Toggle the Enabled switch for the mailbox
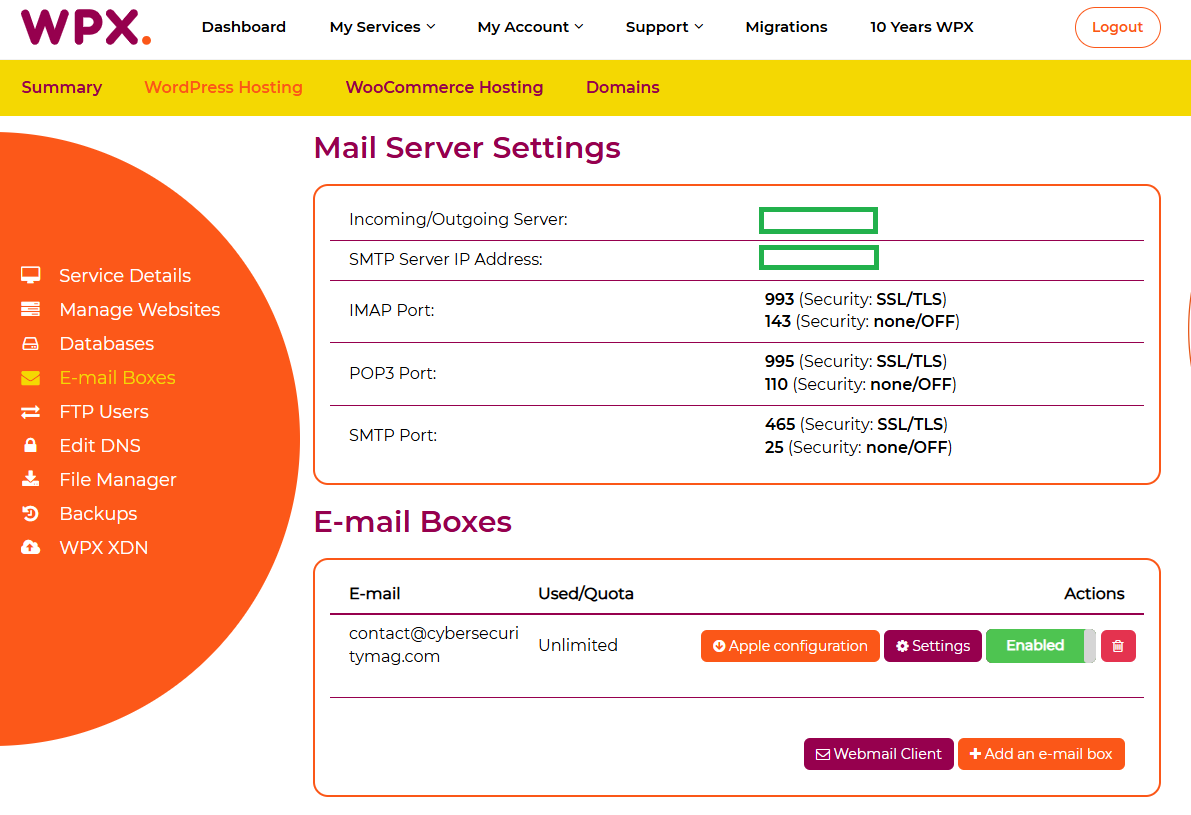 click(1041, 646)
